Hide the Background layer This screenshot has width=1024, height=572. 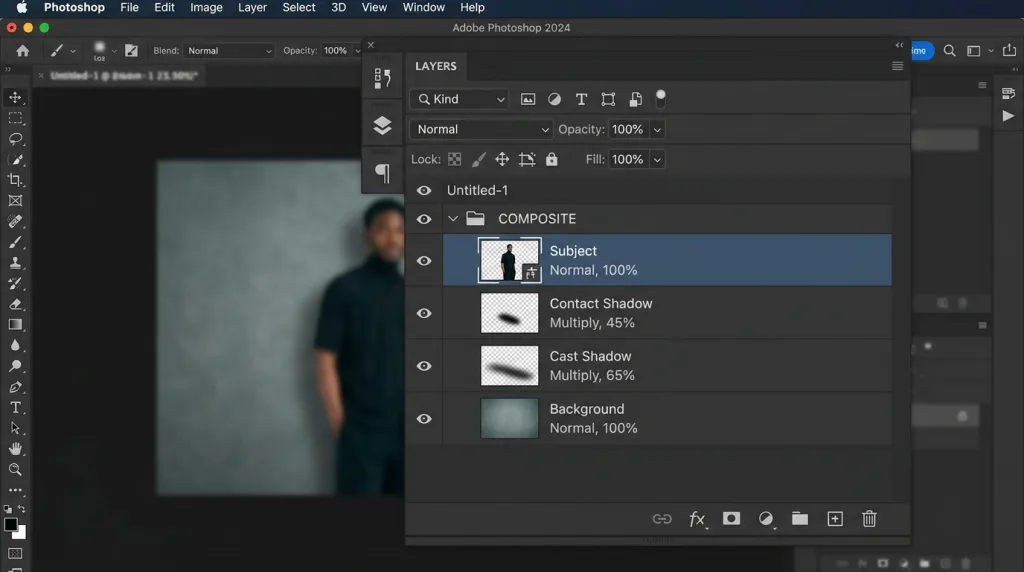(x=424, y=419)
